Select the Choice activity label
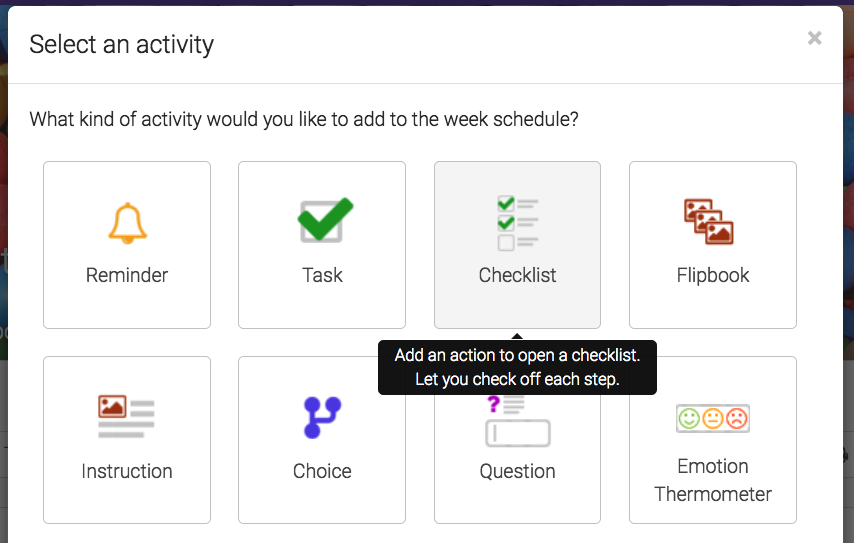The height and width of the screenshot is (543, 854). pyautogui.click(x=322, y=471)
